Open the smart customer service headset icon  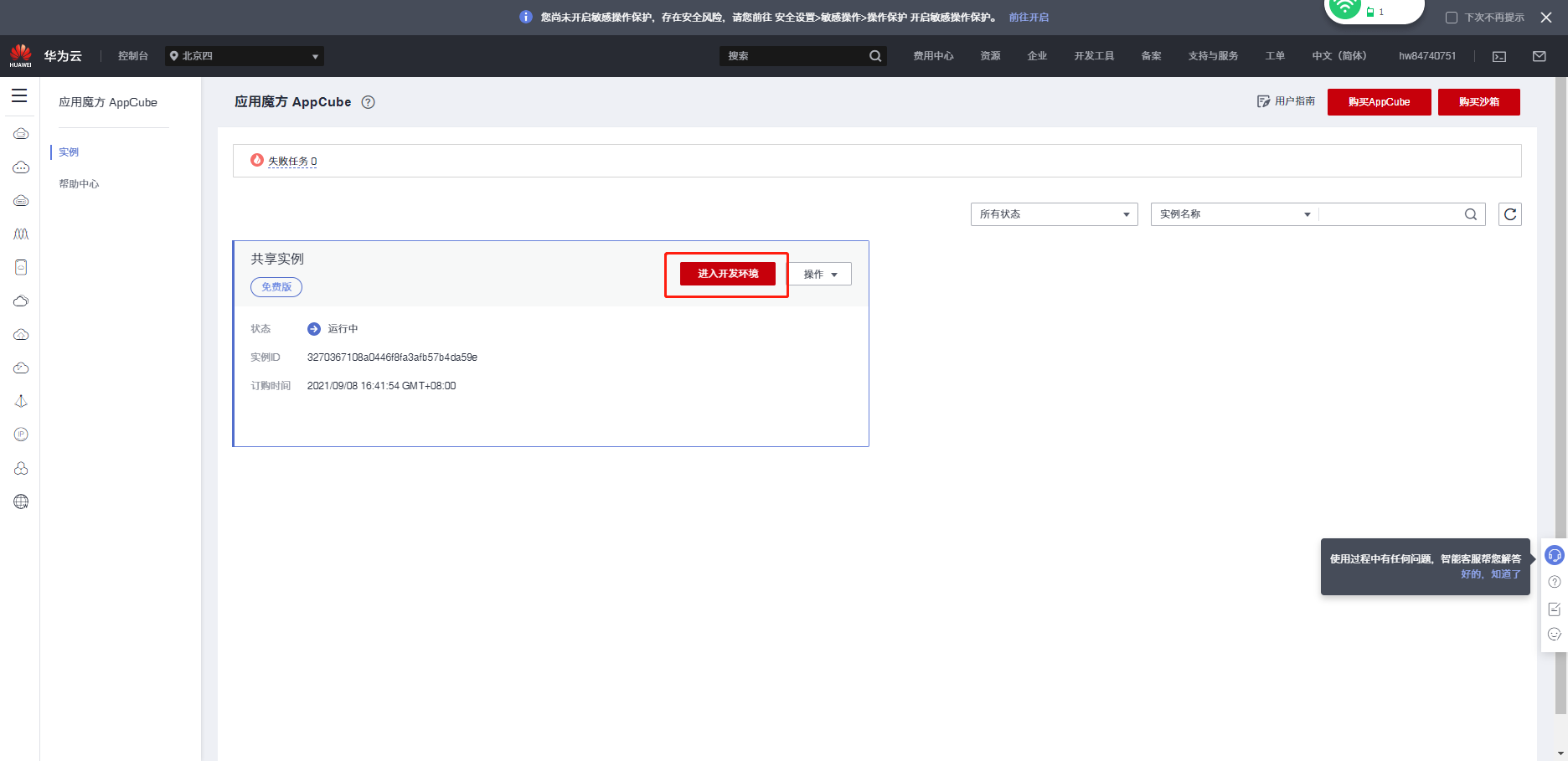click(1555, 555)
